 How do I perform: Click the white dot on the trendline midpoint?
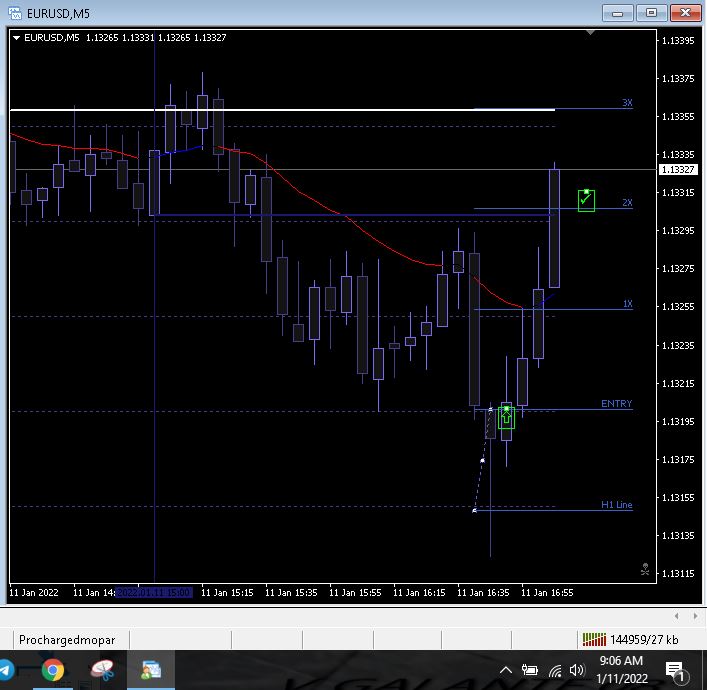pos(482,460)
